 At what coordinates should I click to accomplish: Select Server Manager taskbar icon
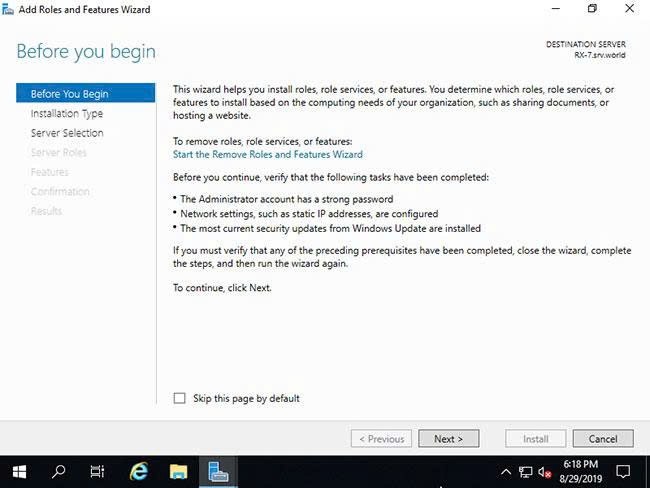point(218,471)
